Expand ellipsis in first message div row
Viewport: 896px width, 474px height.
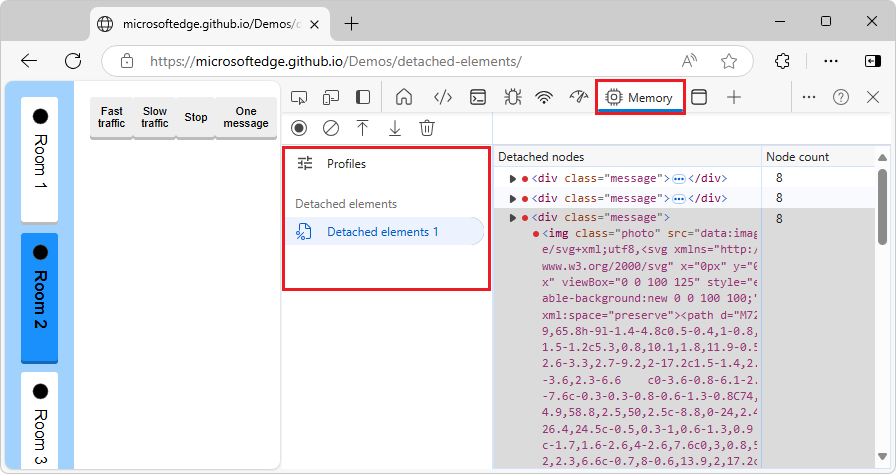coord(678,179)
